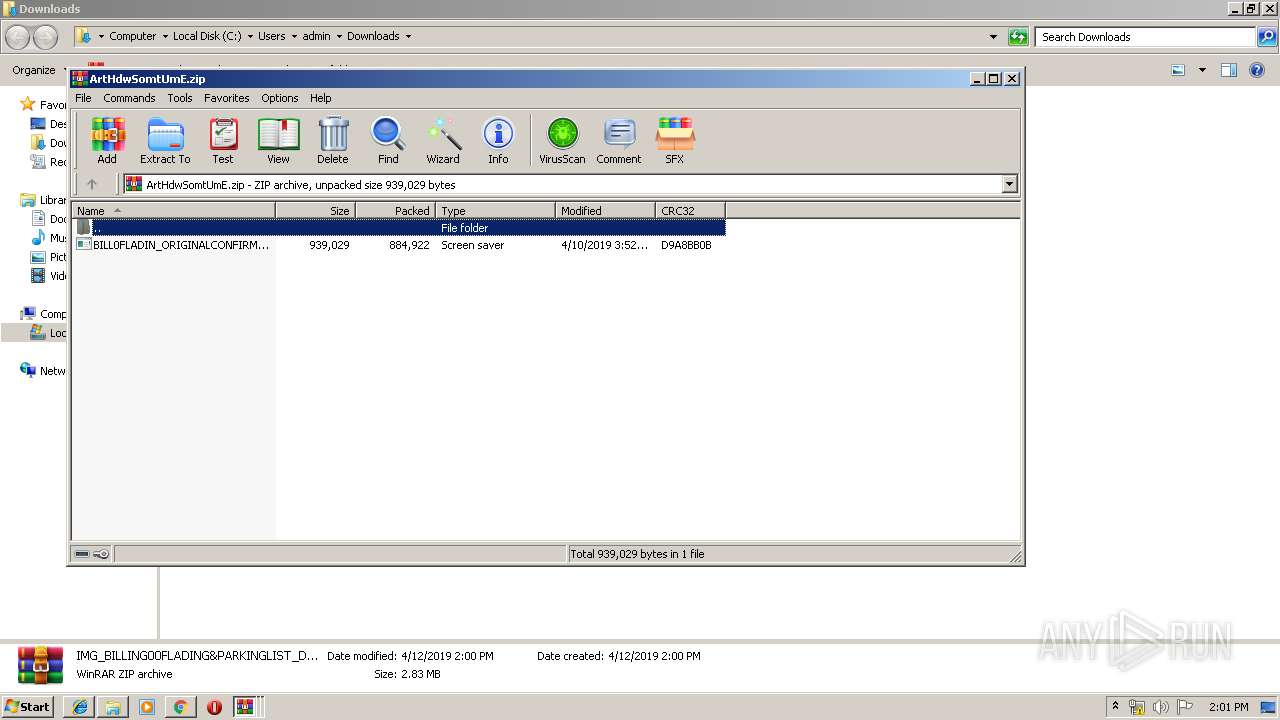1280x720 pixels.
Task: Click the search magnifier in Explorer
Action: click(1267, 37)
